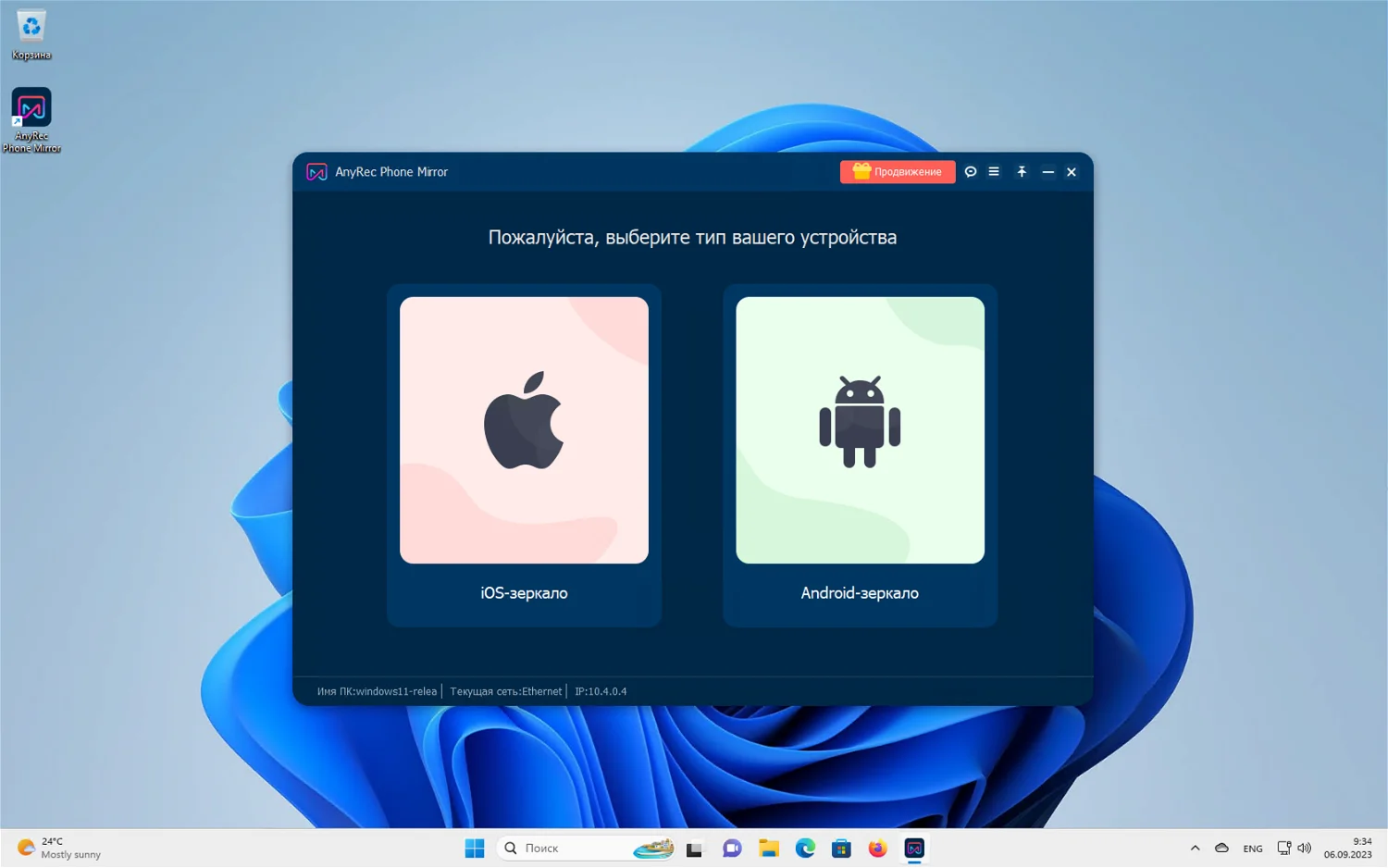The height and width of the screenshot is (868, 1388).
Task: Click the AnyRec Phone Mirror logo icon
Action: pos(316,172)
